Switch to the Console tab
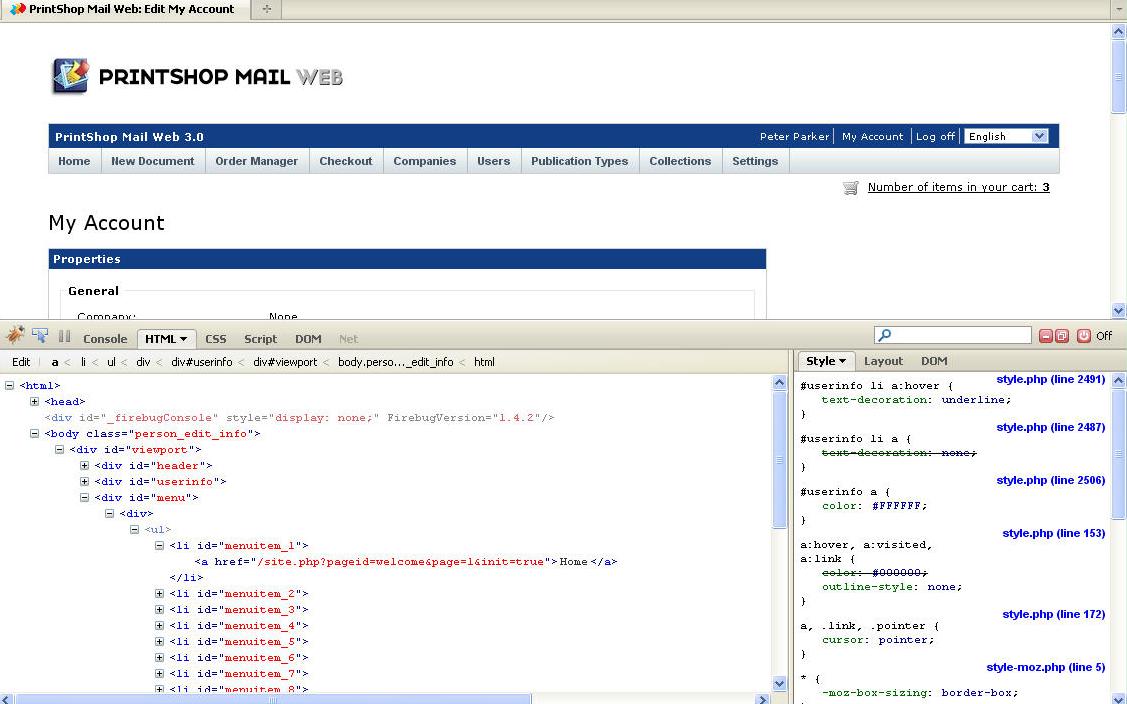This screenshot has width=1127, height=704. tap(105, 339)
